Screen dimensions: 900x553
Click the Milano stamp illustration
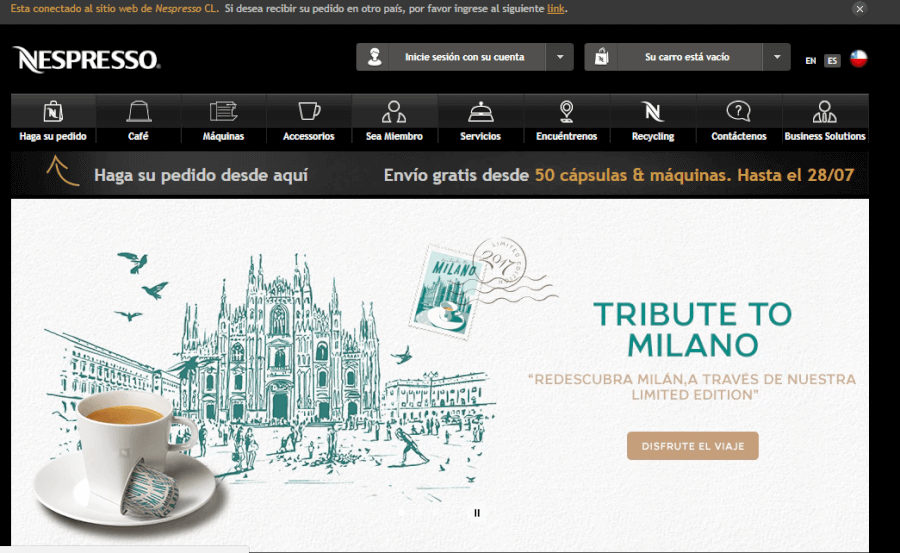click(448, 293)
